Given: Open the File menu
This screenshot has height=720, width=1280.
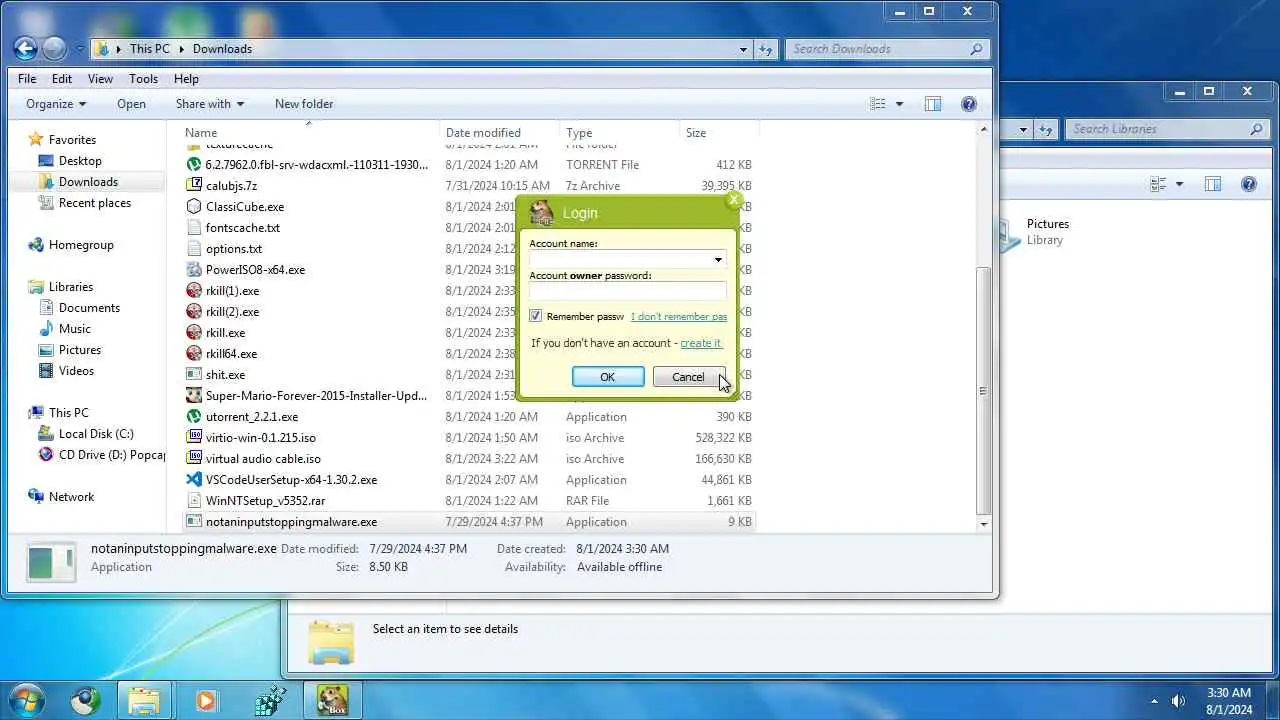Looking at the screenshot, I should pyautogui.click(x=27, y=79).
